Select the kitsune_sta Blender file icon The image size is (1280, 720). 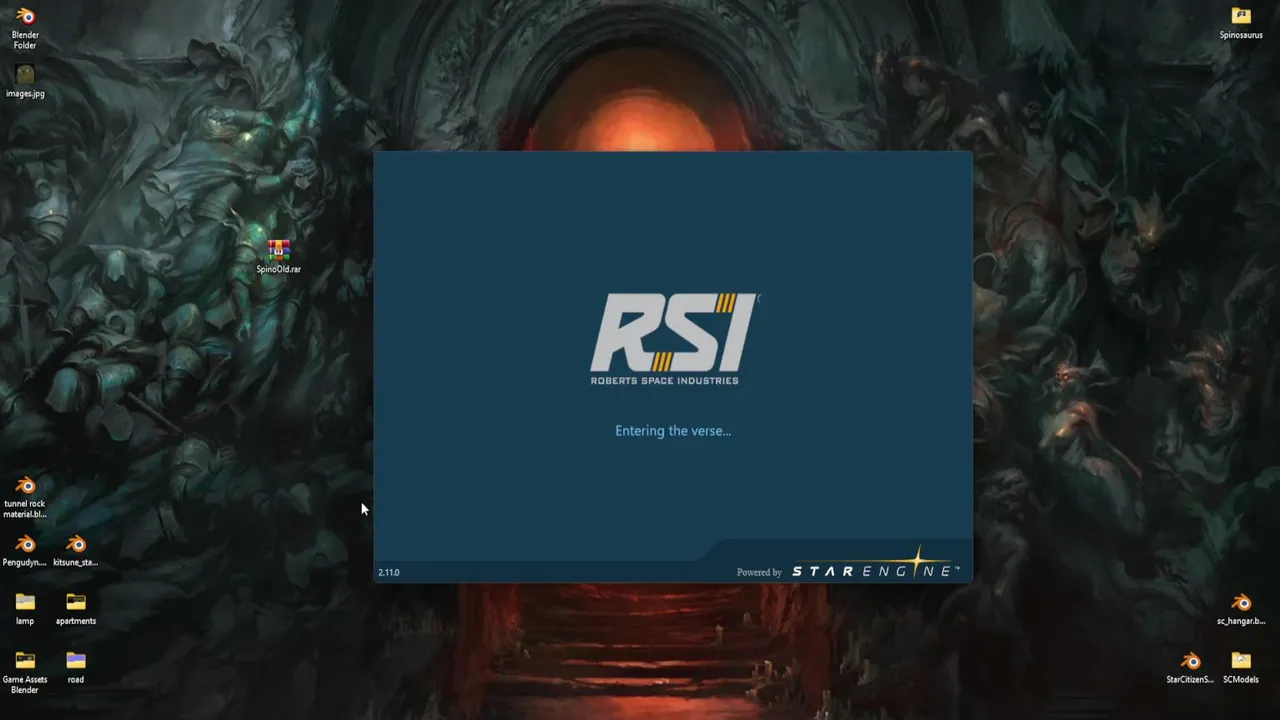76,550
